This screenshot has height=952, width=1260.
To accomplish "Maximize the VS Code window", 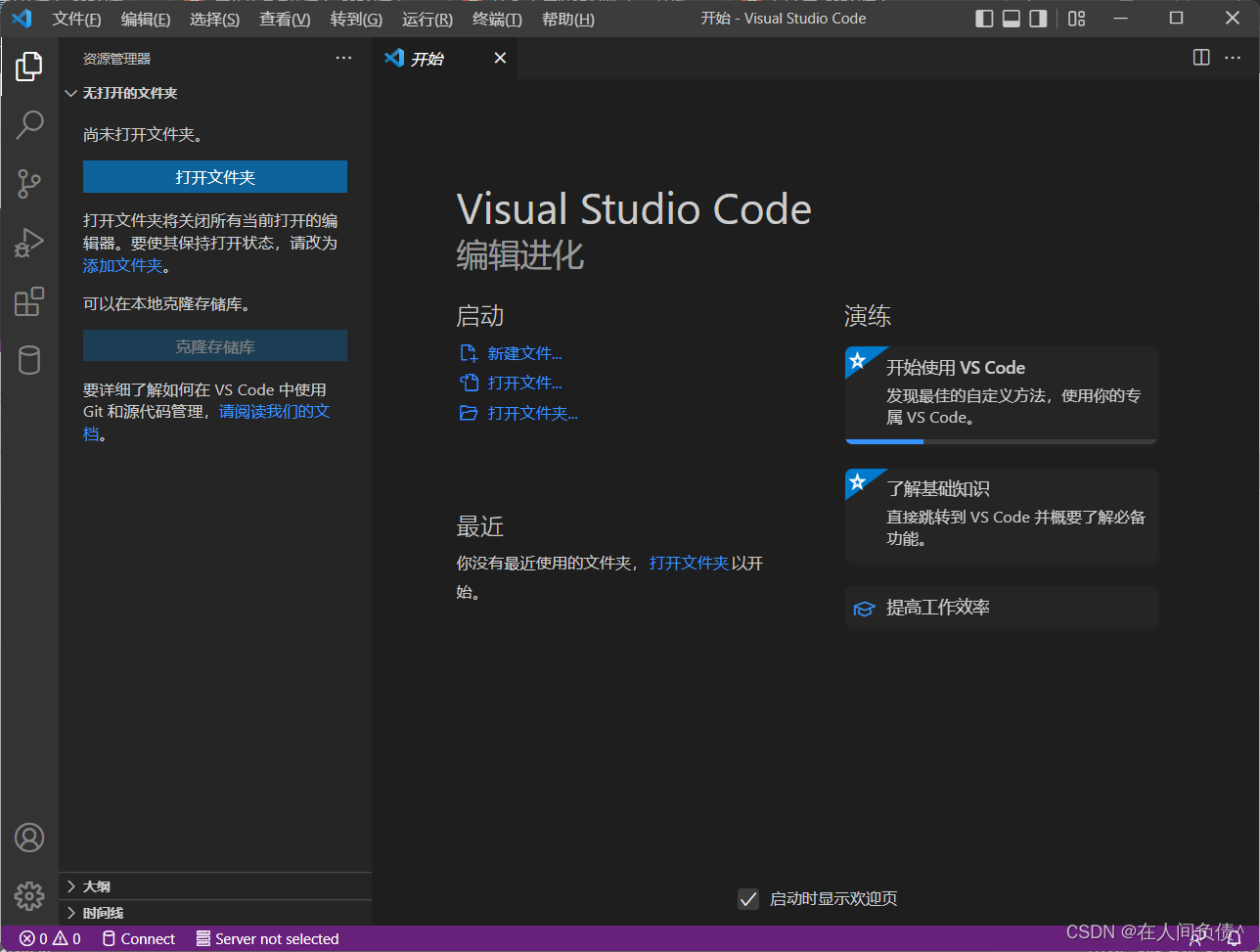I will 1177,19.
